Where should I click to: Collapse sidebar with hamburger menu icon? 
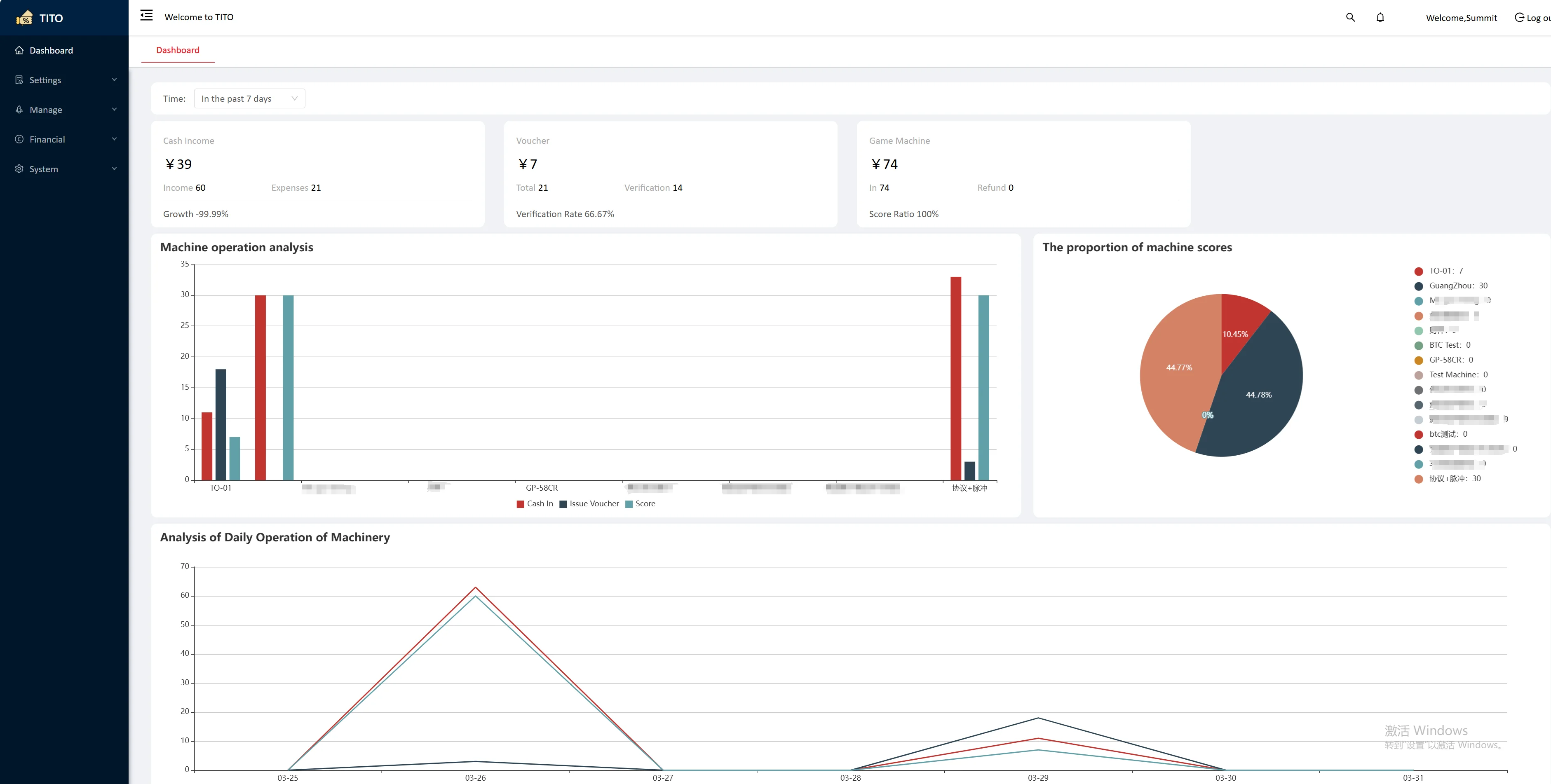(146, 16)
